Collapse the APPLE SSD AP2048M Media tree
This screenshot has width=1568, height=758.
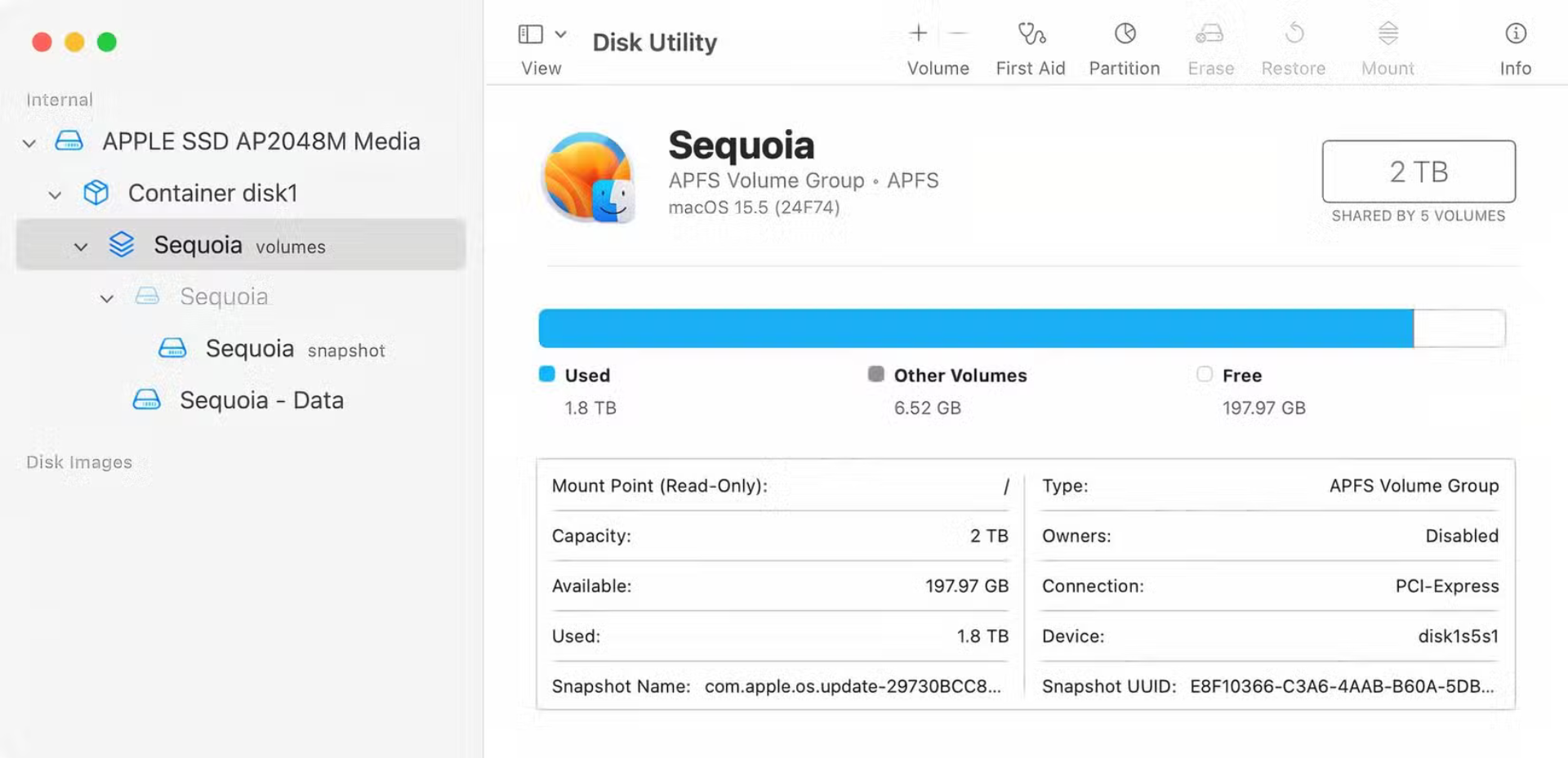(29, 144)
